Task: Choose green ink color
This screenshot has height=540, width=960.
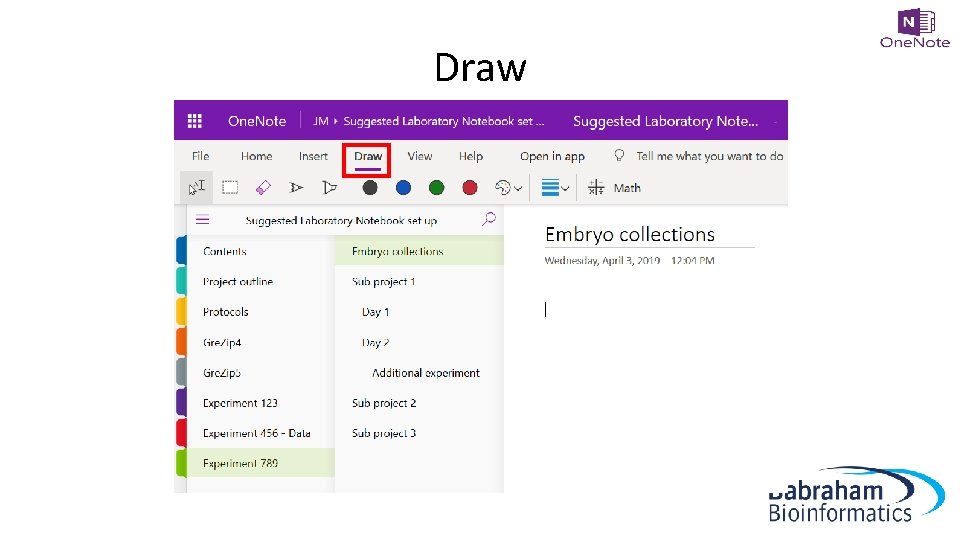Action: pyautogui.click(x=437, y=187)
